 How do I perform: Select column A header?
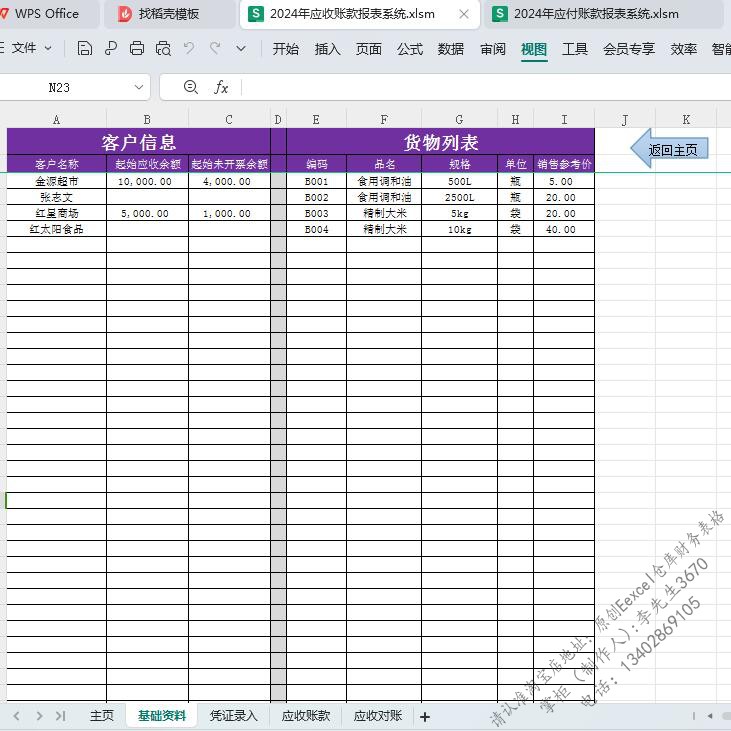56,120
